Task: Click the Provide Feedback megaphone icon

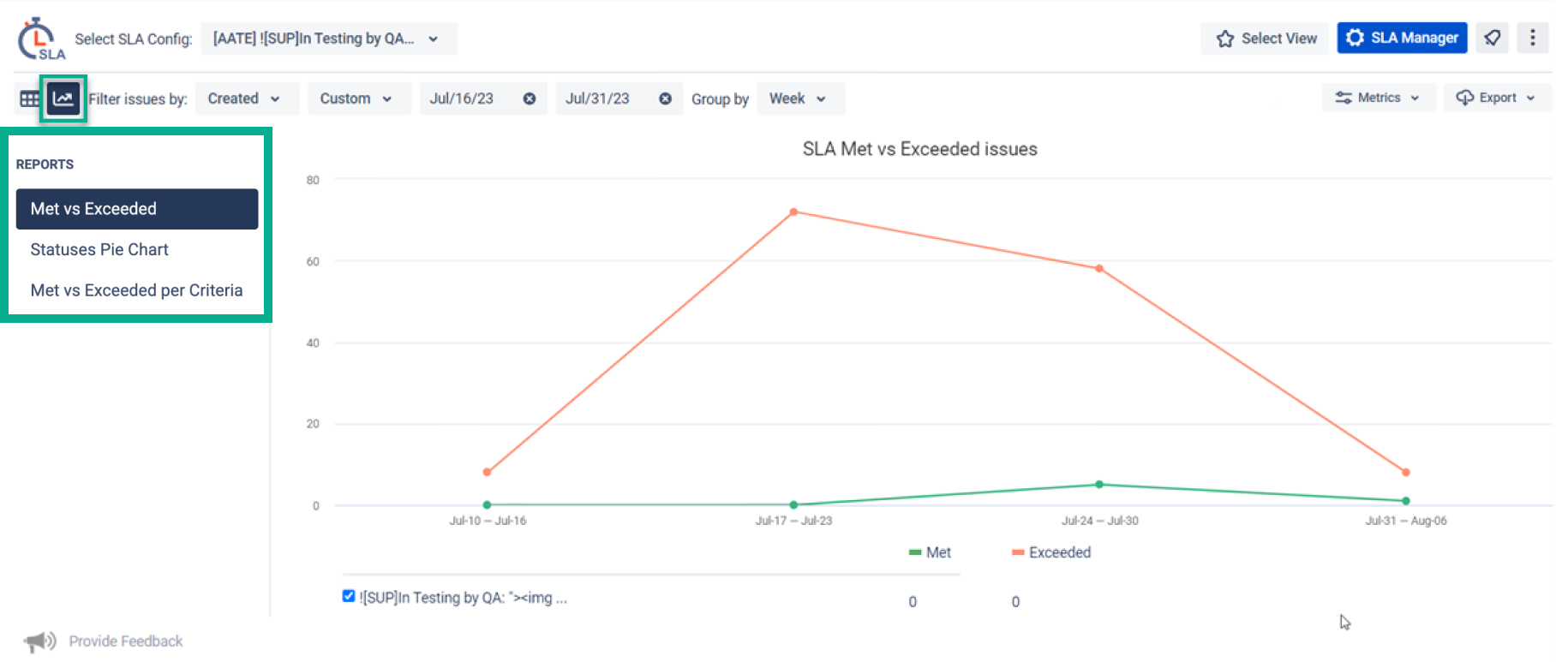Action: pyautogui.click(x=39, y=641)
